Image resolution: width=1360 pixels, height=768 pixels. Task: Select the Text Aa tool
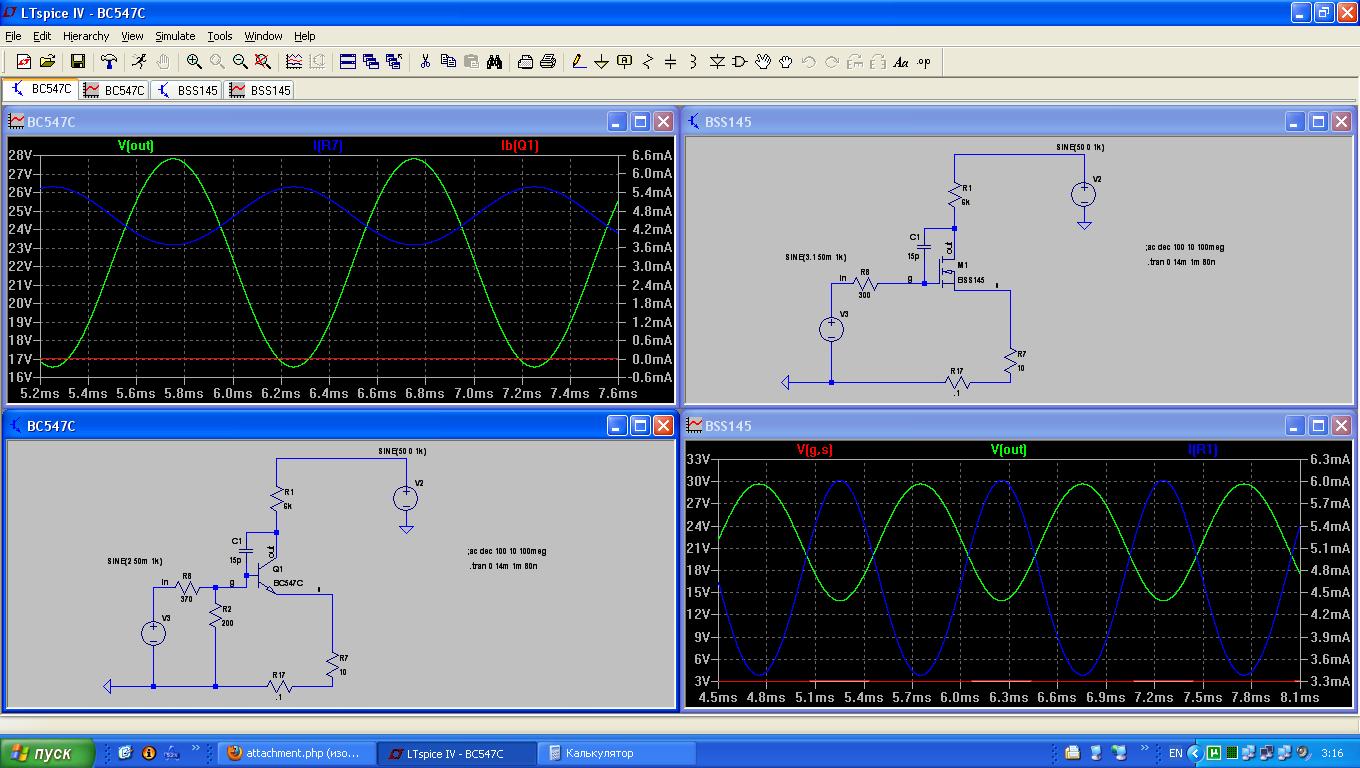(x=901, y=62)
